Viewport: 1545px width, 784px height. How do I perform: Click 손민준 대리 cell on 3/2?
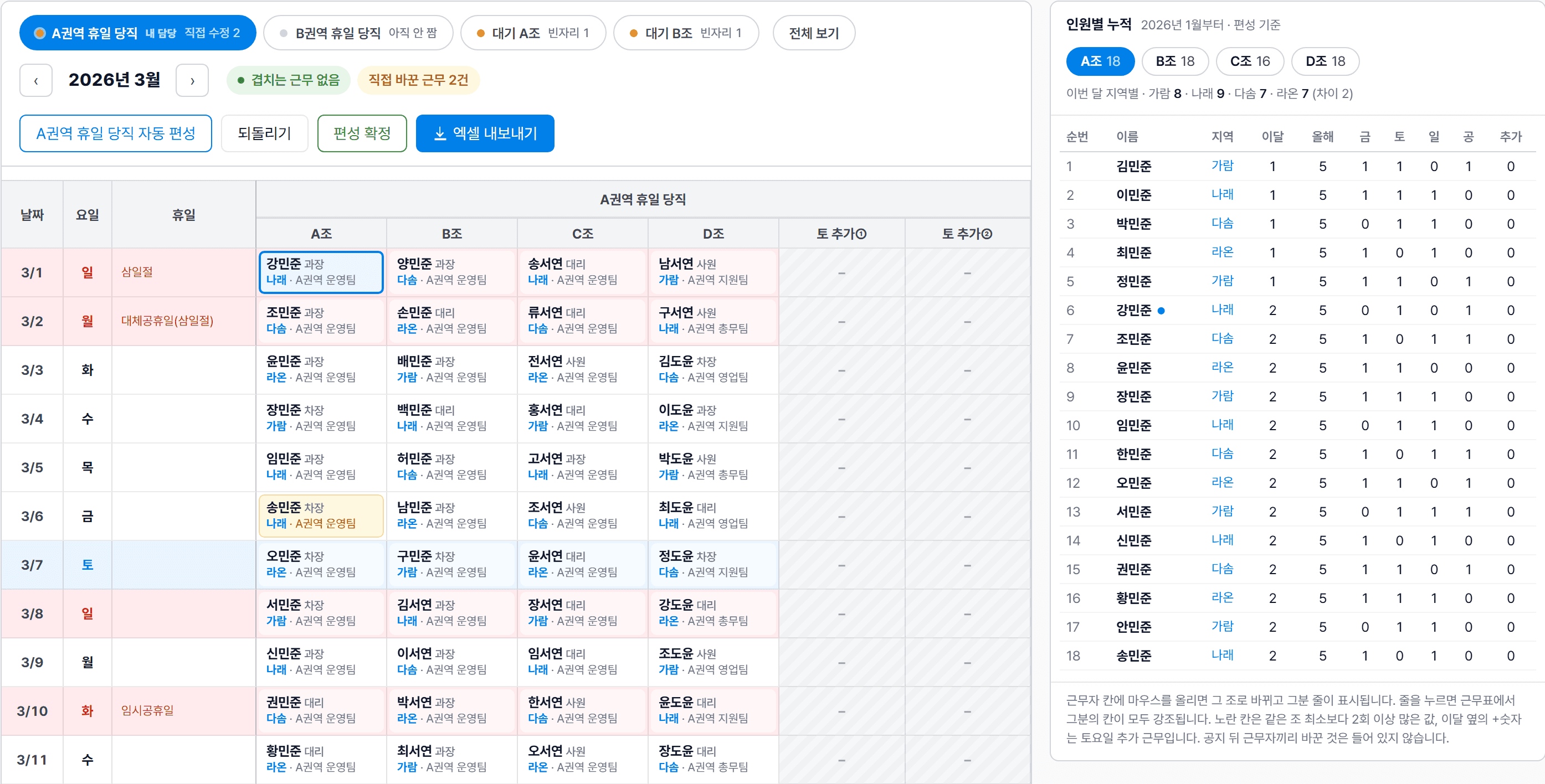point(451,321)
